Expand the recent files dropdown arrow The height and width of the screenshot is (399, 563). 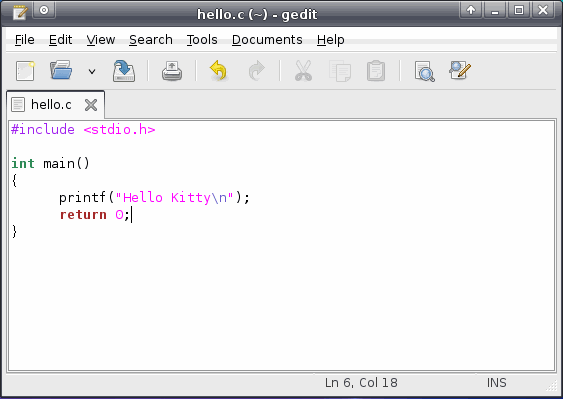tap(92, 71)
